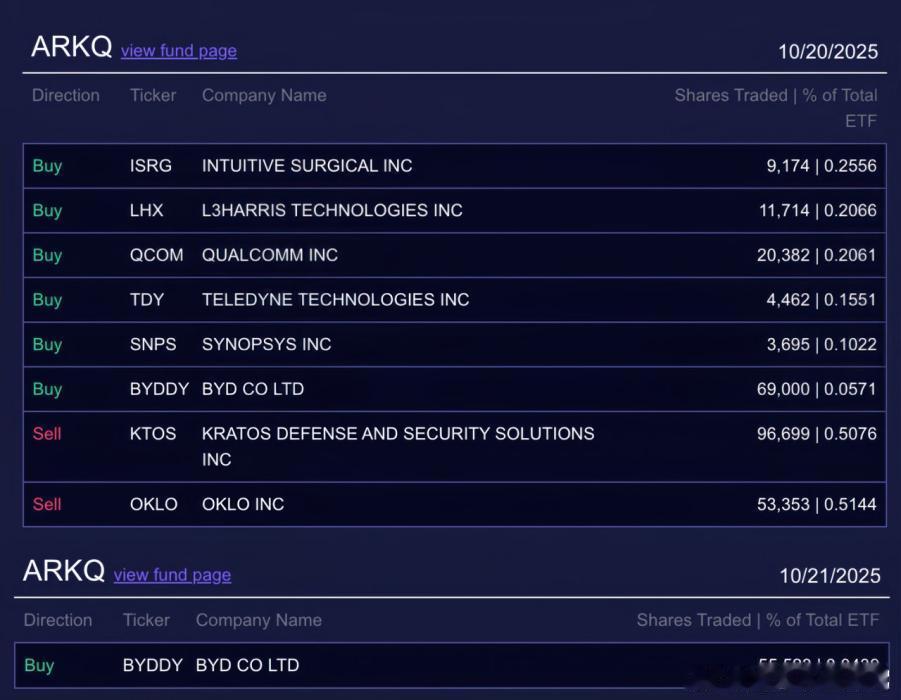
Task: Select the QCOM ticker cell
Action: point(156,255)
